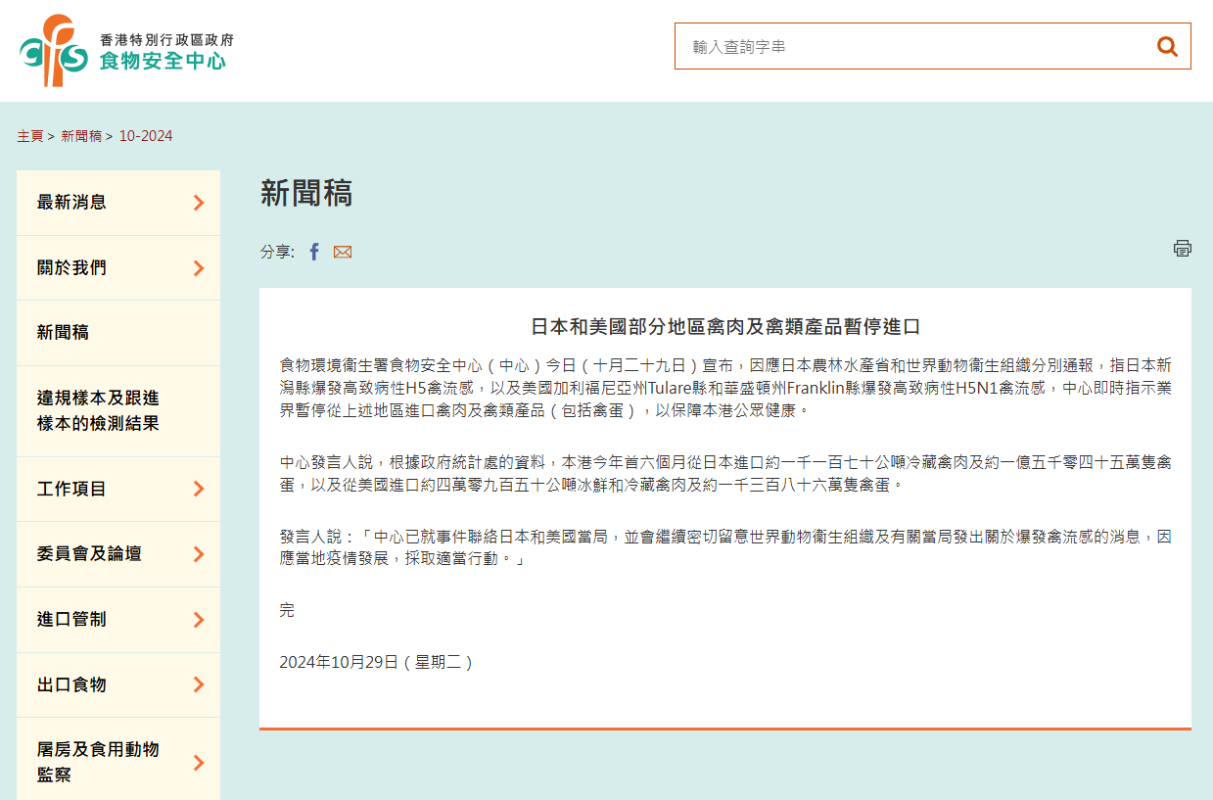The height and width of the screenshot is (800, 1213).
Task: Click the magnifier search icon
Action: [x=1166, y=46]
